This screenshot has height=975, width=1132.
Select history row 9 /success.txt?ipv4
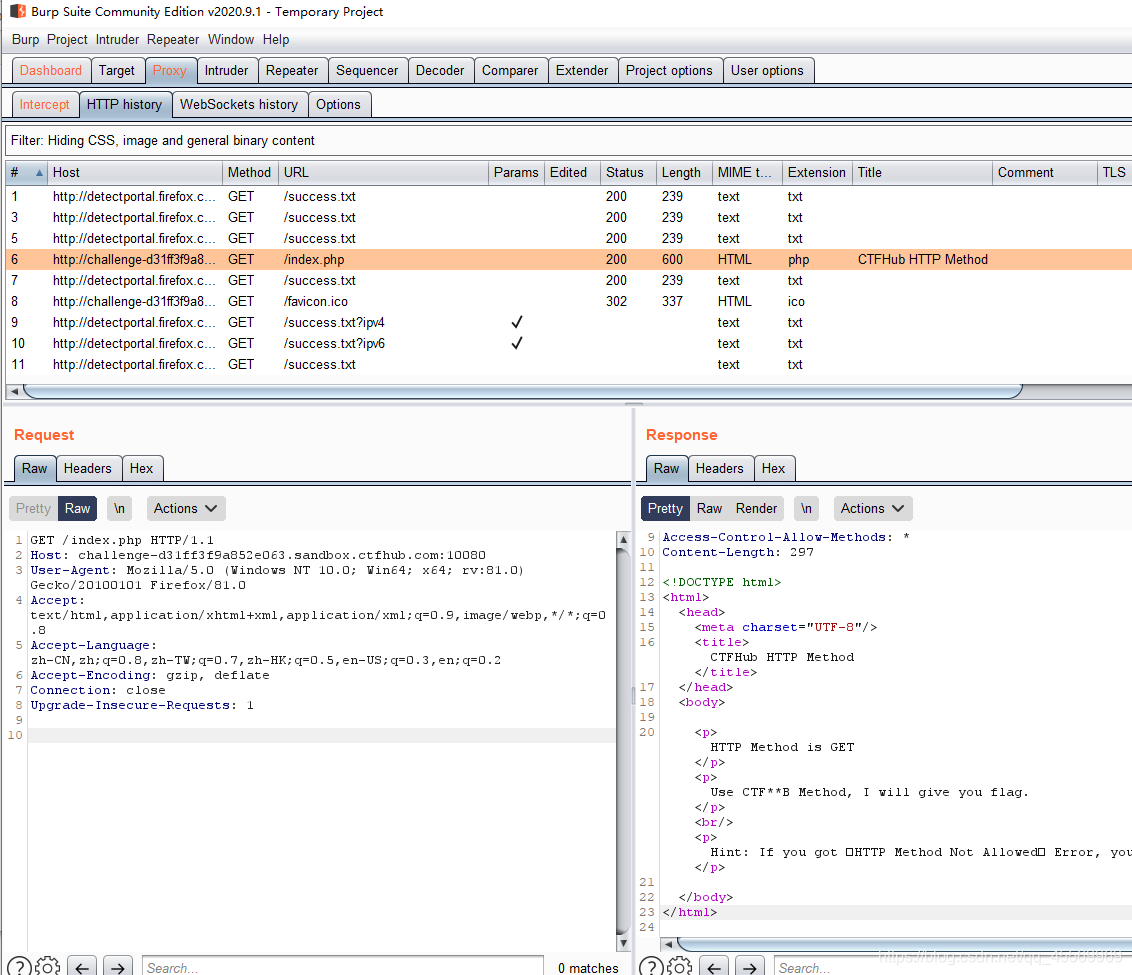coord(569,322)
